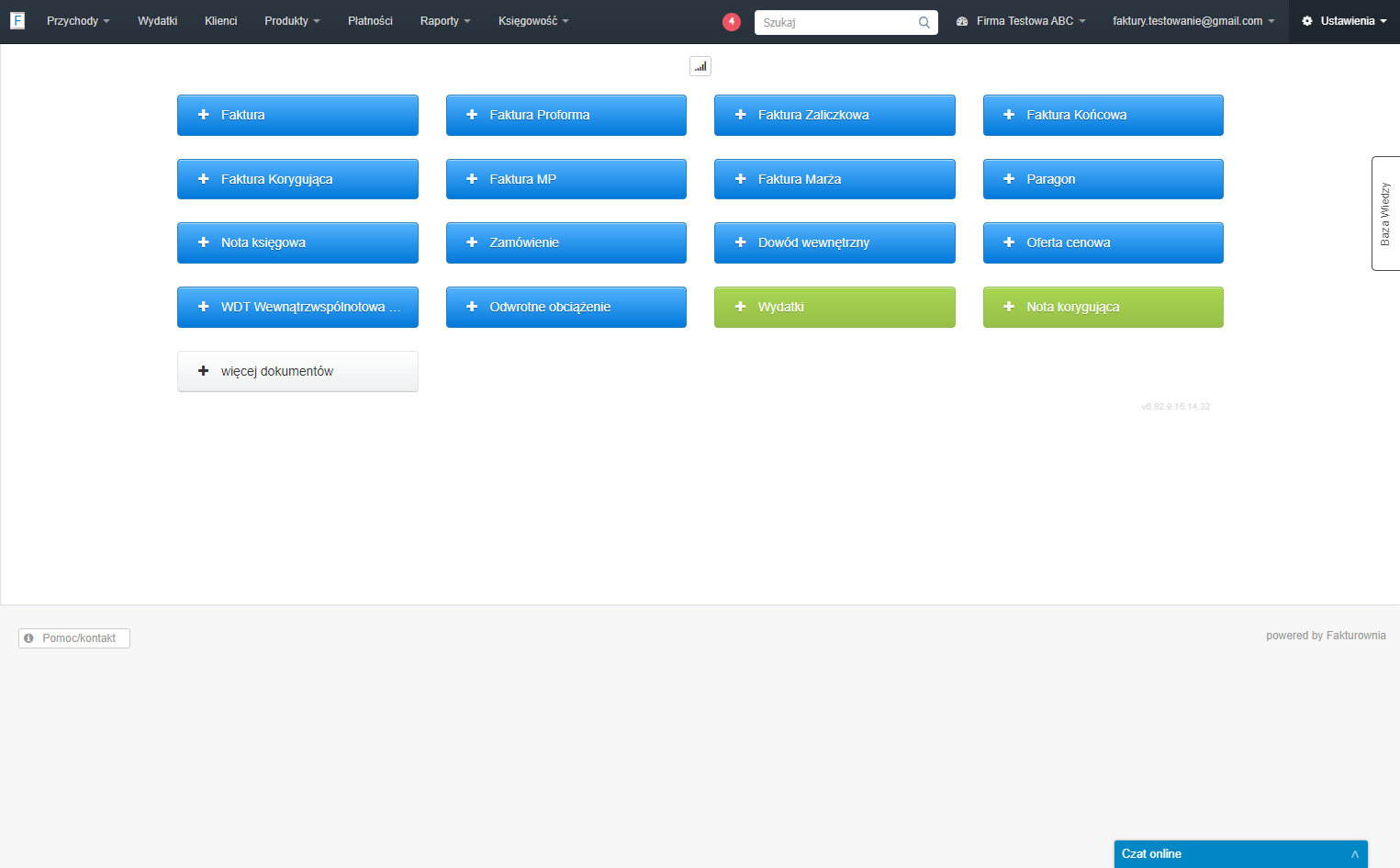Screen dimensions: 1400x868
Task: Open the Księgowość dropdown menu
Action: 533,21
